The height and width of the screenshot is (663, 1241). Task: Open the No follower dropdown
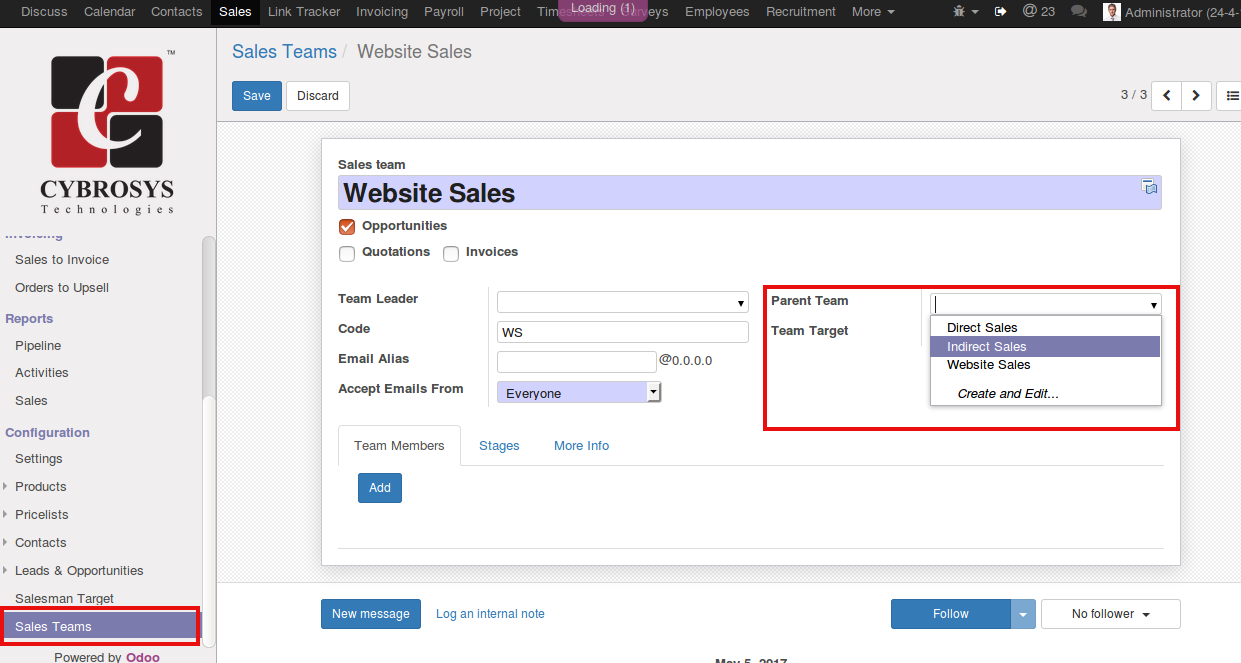[1111, 614]
